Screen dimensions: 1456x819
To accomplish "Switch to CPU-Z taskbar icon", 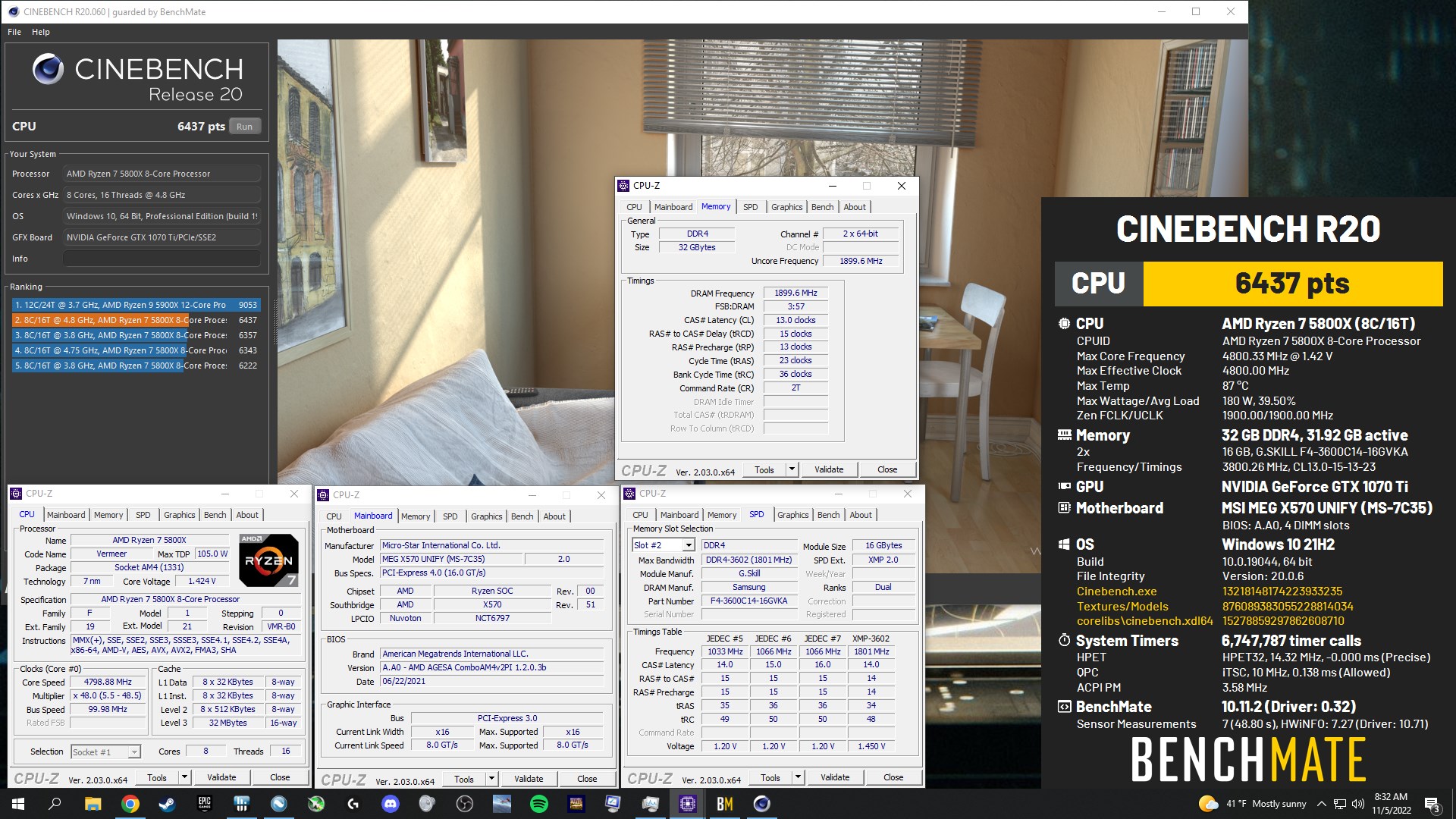I will [688, 804].
